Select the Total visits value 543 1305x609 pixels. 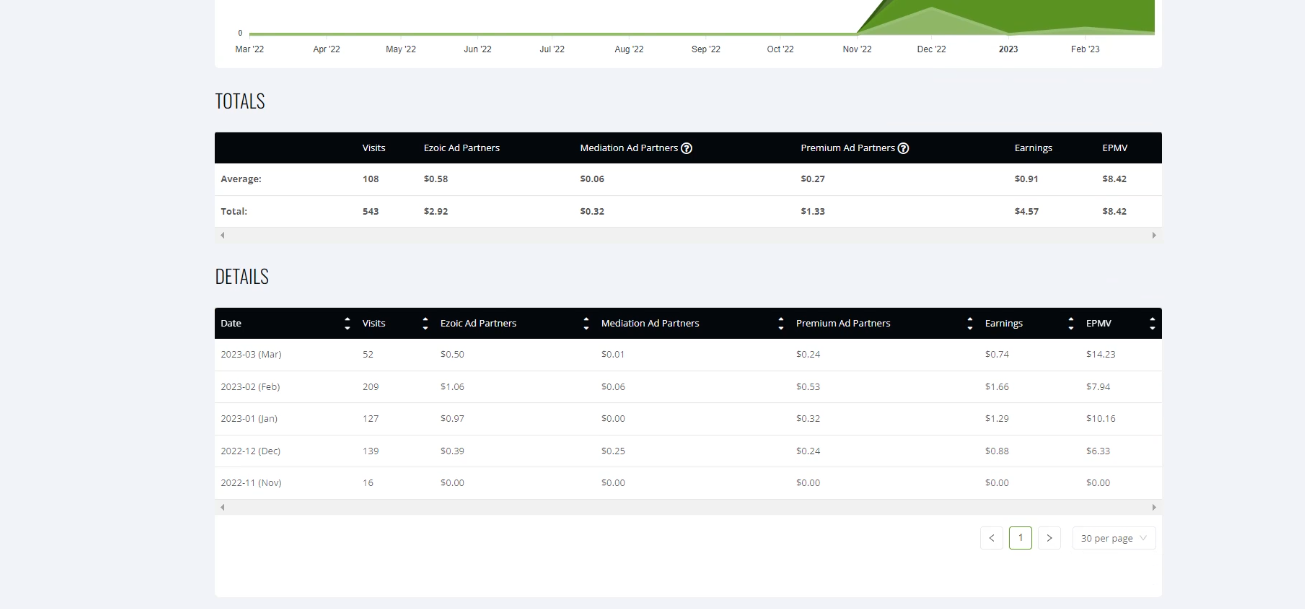371,212
